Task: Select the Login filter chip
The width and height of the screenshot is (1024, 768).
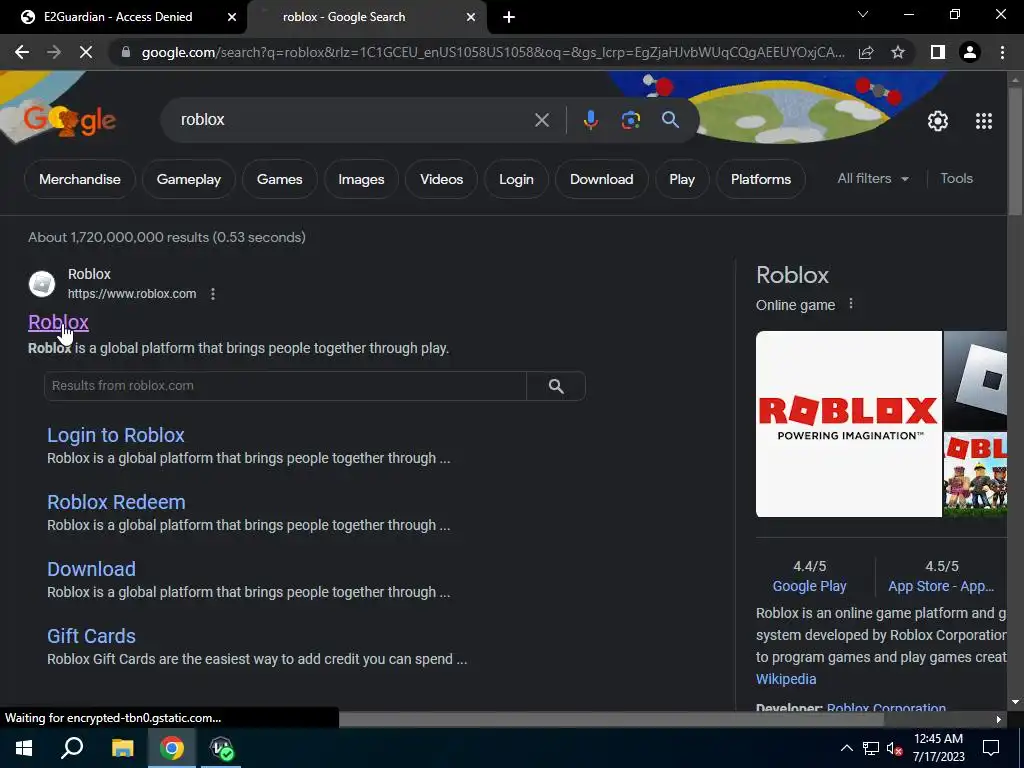Action: coord(517,179)
